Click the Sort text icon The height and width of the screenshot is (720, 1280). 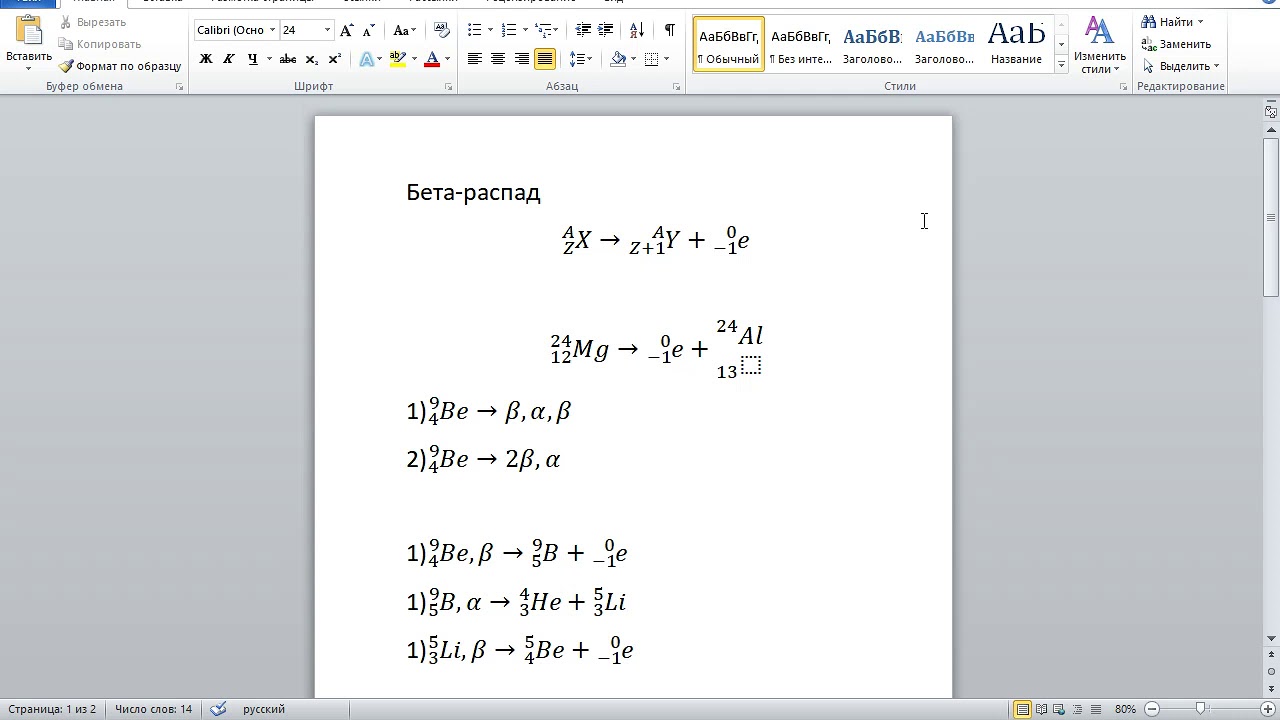click(639, 30)
